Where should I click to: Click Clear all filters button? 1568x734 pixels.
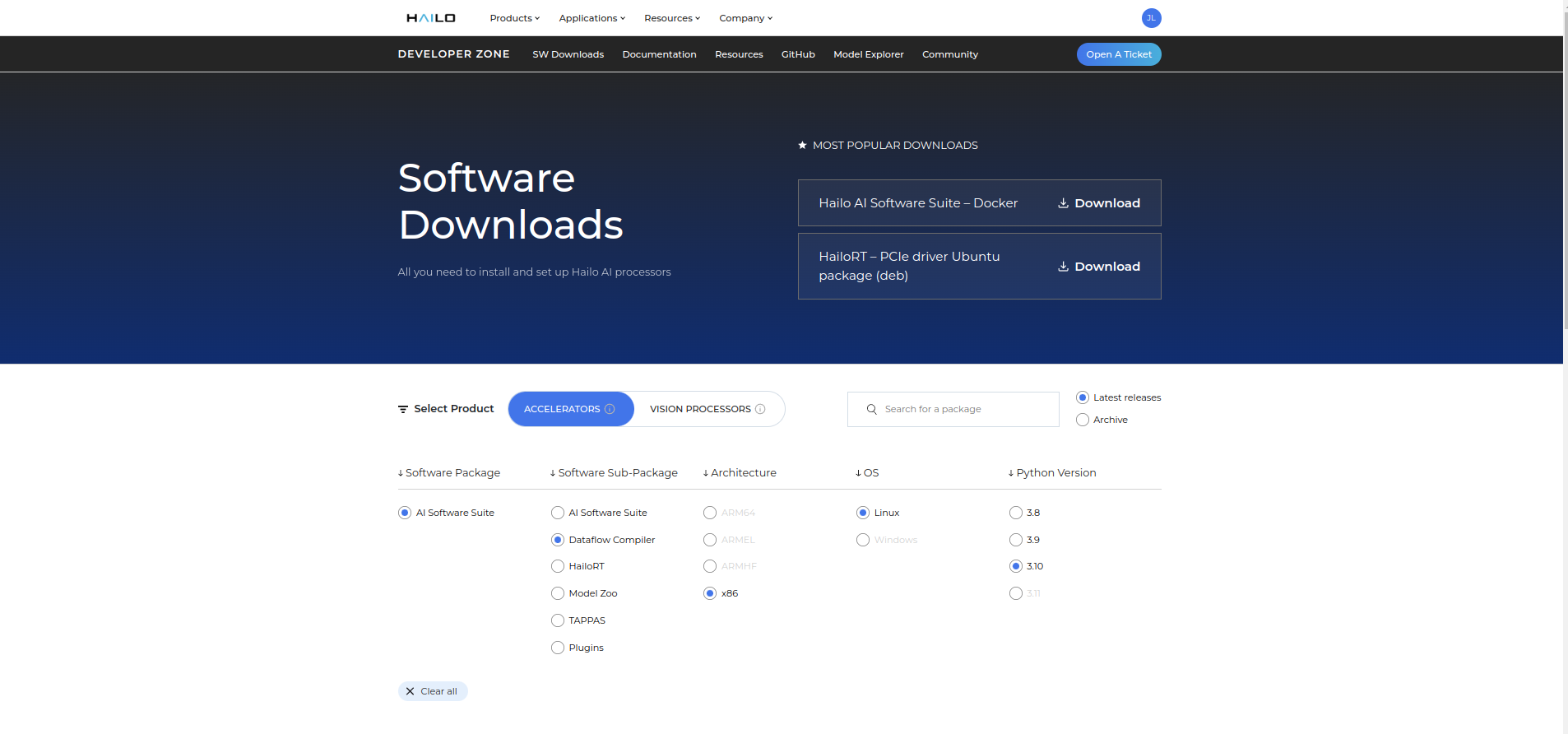point(433,691)
